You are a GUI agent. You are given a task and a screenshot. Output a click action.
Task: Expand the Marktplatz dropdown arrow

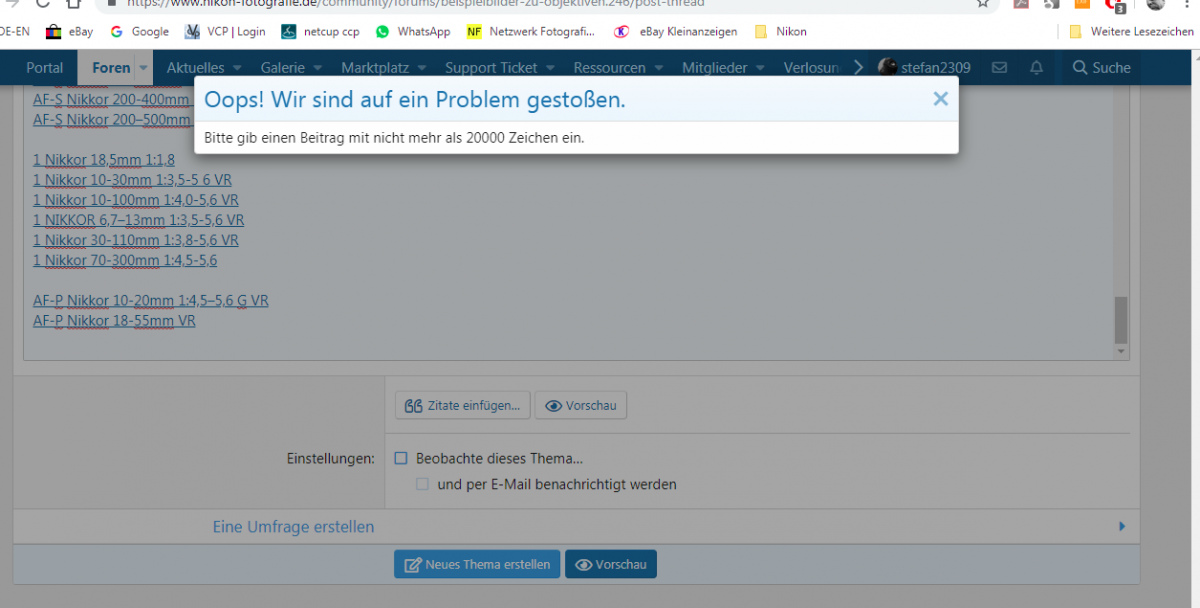(421, 68)
